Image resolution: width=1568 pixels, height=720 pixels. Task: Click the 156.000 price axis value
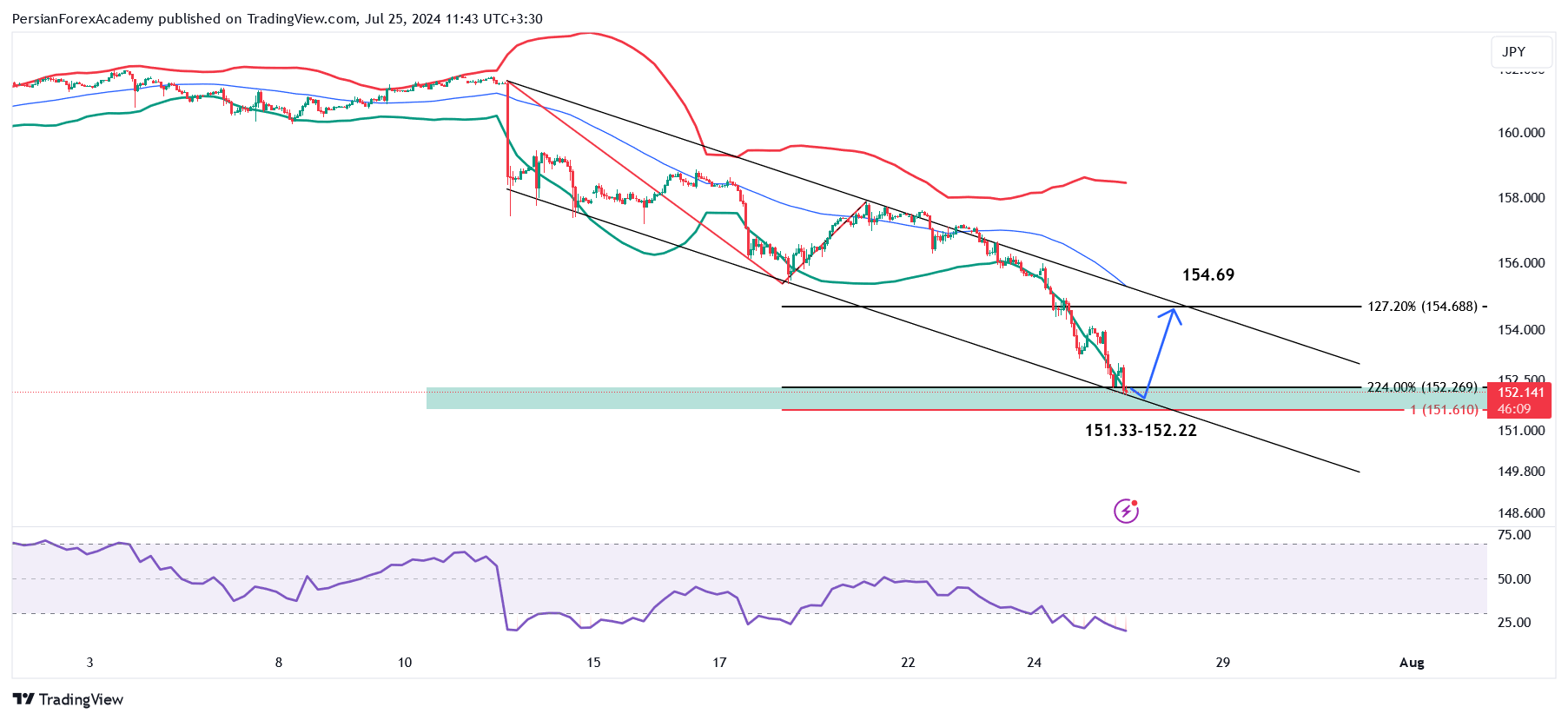point(1521,263)
